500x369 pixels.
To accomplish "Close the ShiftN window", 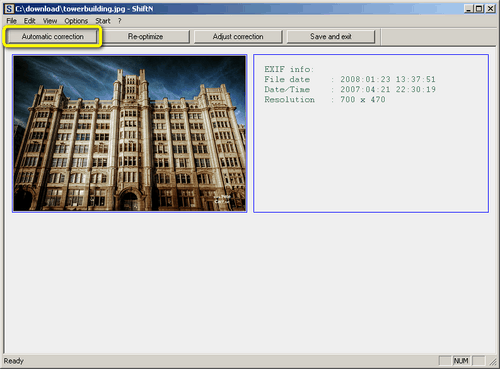I will coord(490,9).
